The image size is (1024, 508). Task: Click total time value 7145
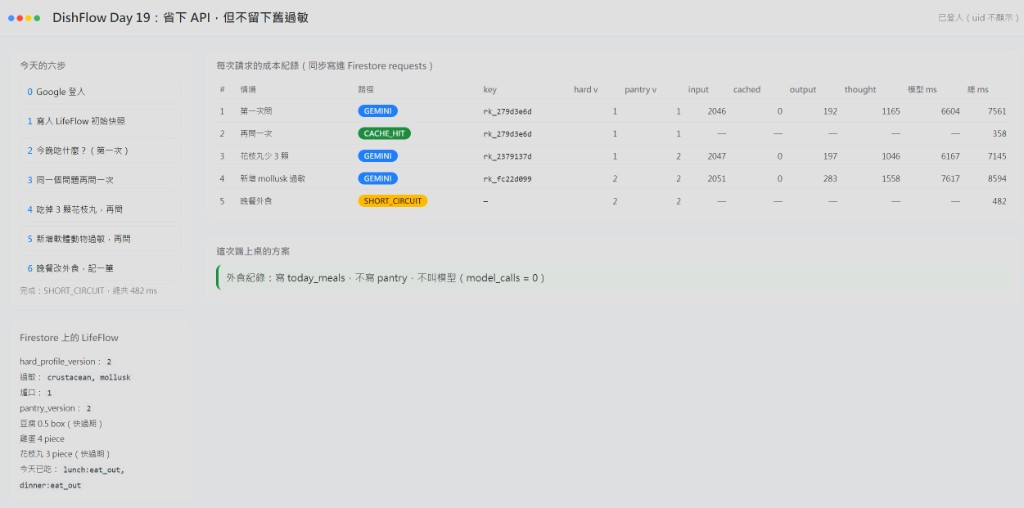[997, 156]
